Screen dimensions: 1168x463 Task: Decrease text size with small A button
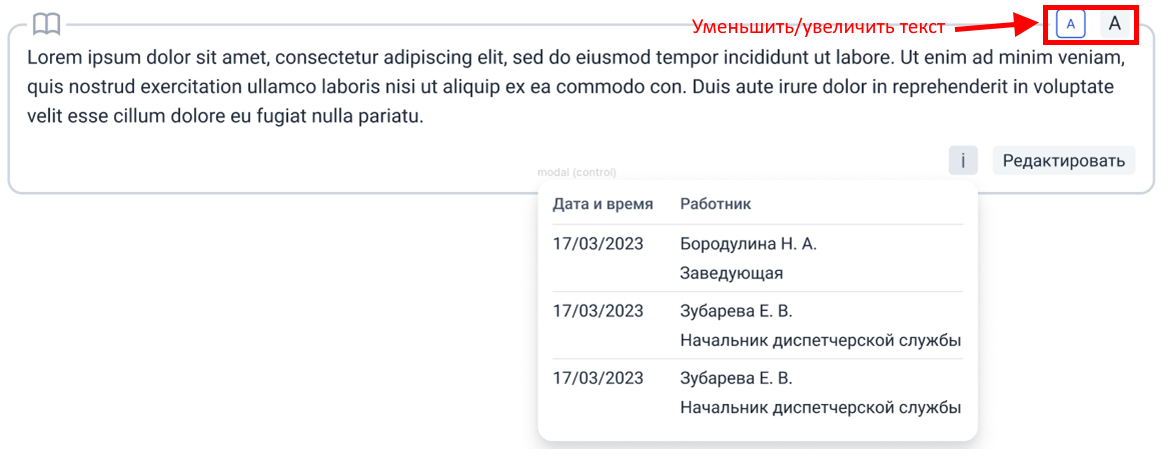click(x=1071, y=24)
